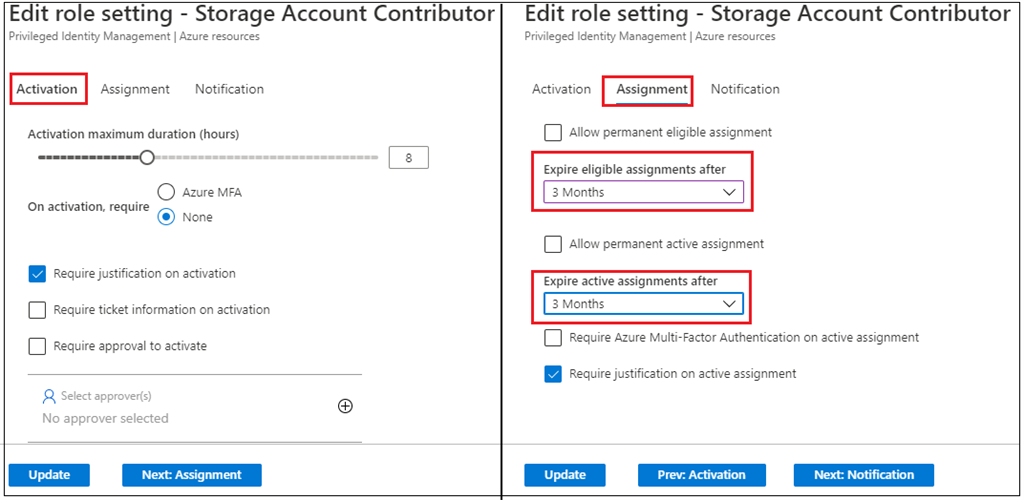Screen dimensions: 1024x500
Task: Uncheck Require justification on active assignment
Action: coord(553,374)
